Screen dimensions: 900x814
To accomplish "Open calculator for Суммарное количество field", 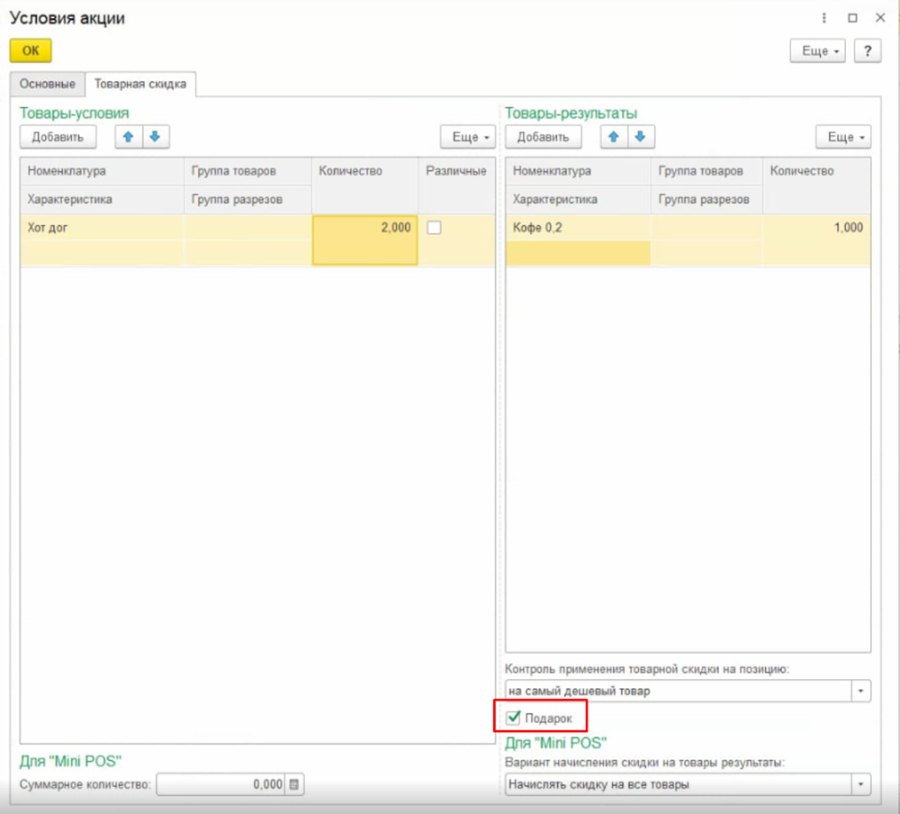I will point(294,784).
